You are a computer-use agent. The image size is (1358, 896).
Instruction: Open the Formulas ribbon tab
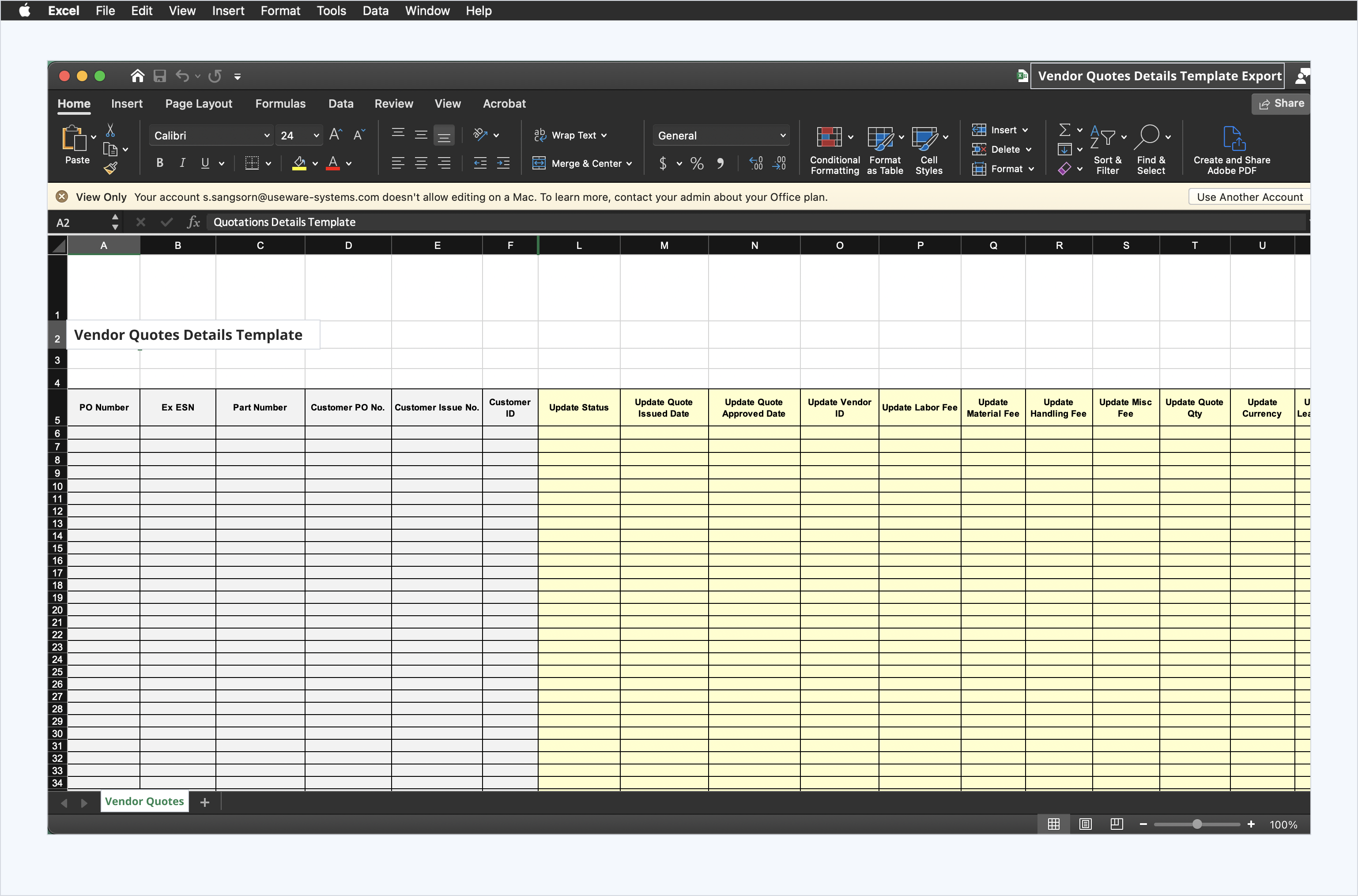click(280, 103)
